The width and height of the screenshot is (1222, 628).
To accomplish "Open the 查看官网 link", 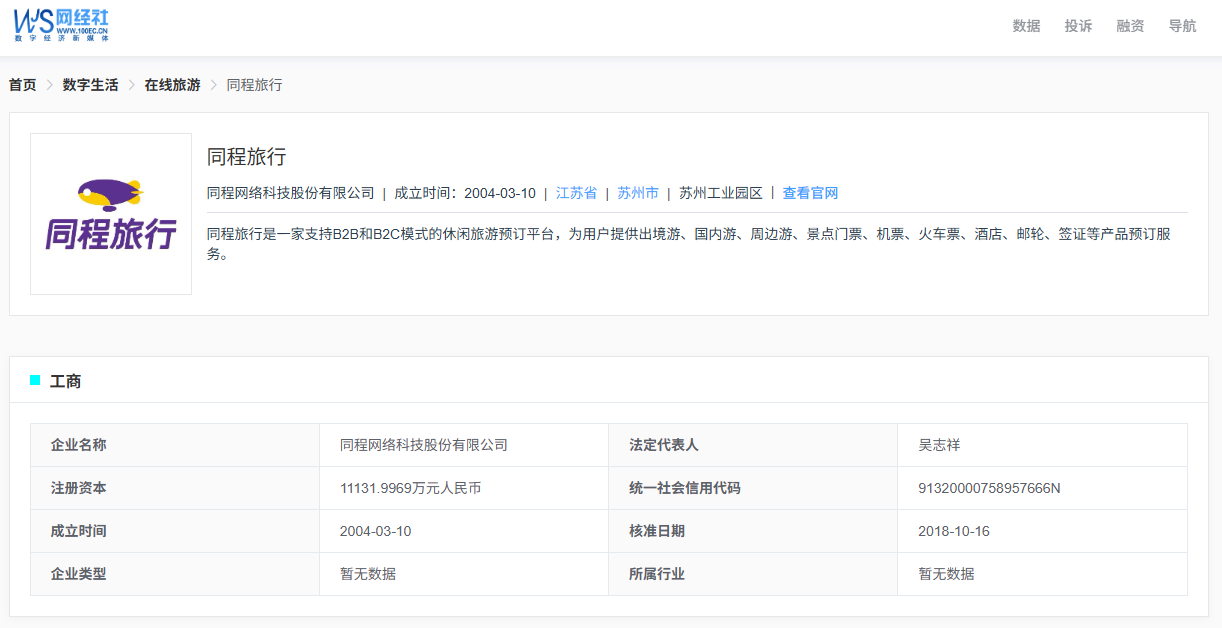I will pyautogui.click(x=810, y=193).
